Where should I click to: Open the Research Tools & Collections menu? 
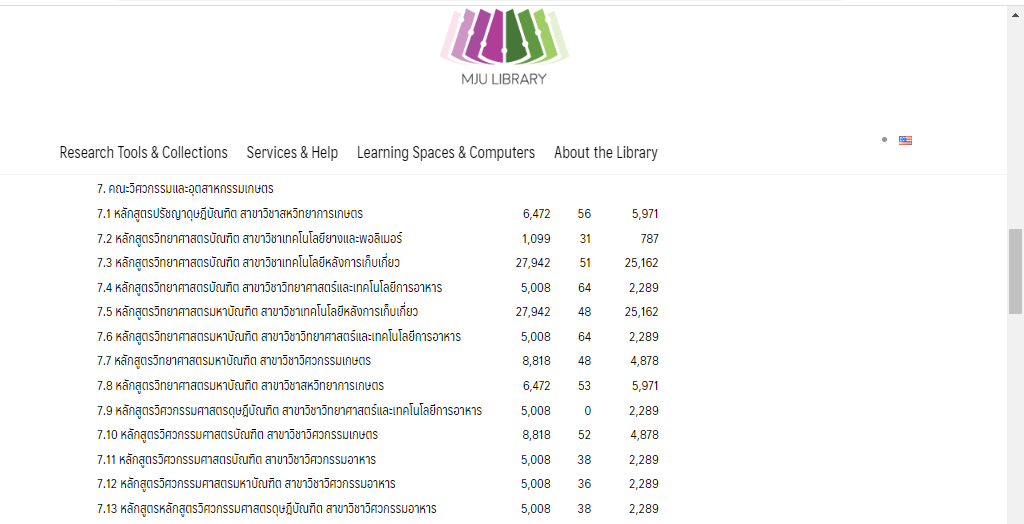click(x=143, y=153)
